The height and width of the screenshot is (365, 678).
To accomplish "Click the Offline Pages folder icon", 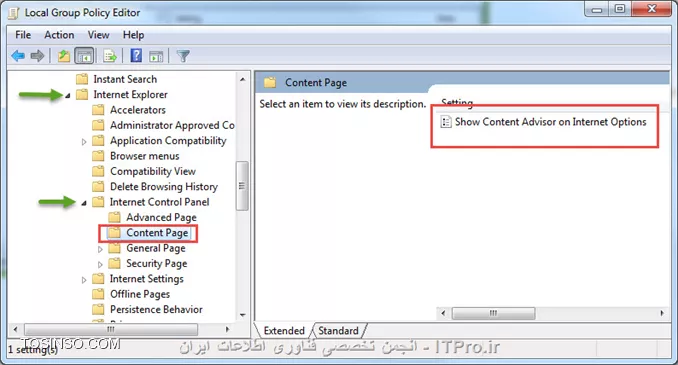I will click(x=99, y=294).
